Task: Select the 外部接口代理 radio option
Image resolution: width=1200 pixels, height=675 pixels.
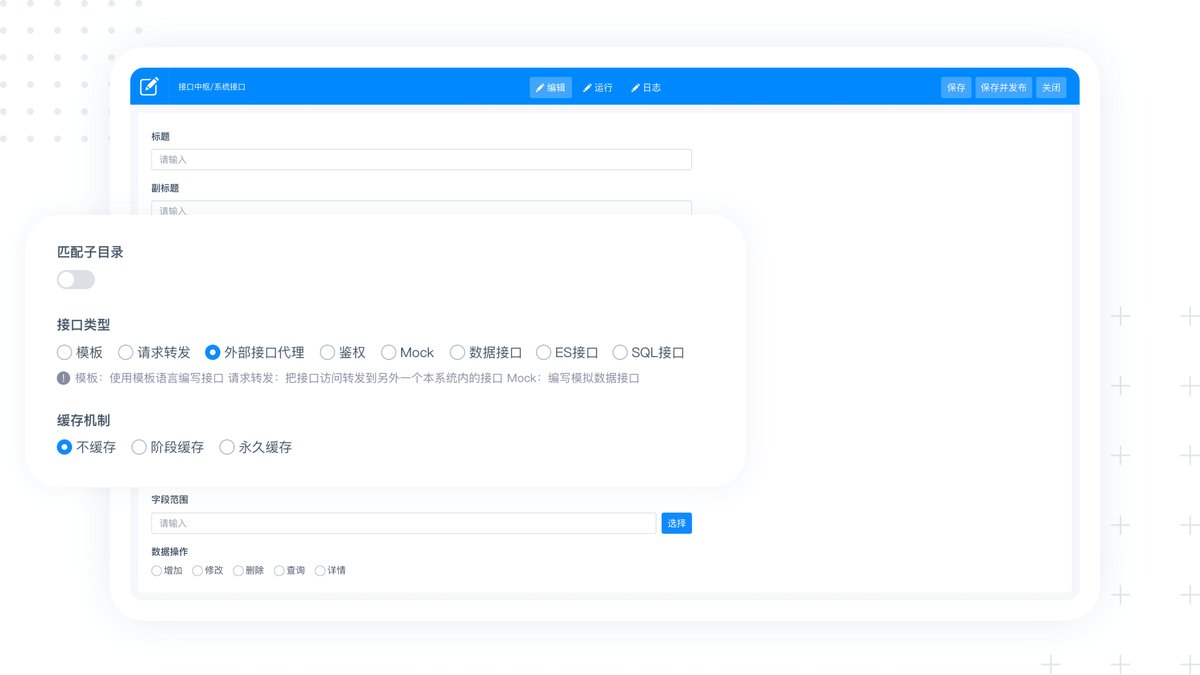Action: click(x=255, y=352)
